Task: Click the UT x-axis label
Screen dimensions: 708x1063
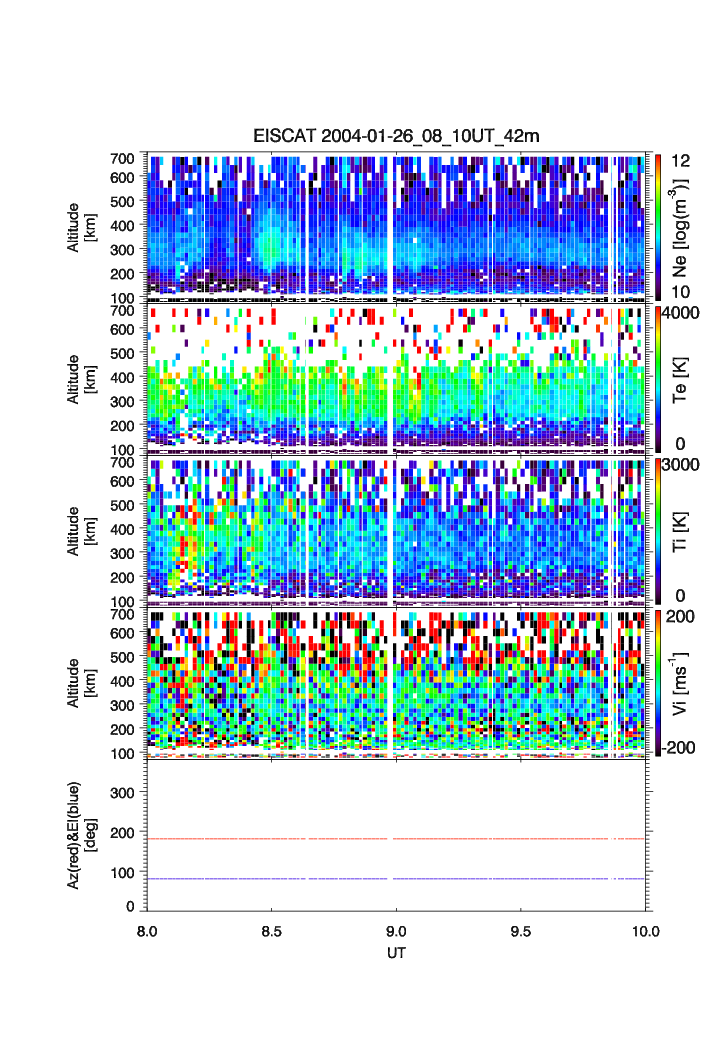Action: (397, 953)
